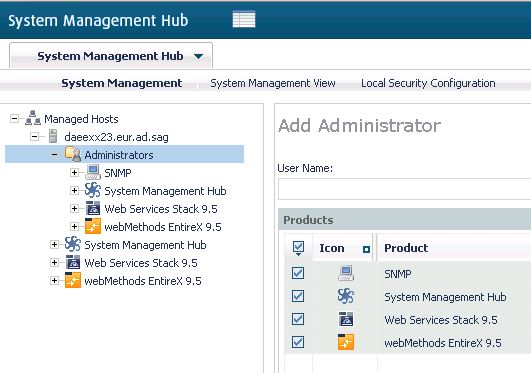Click SNMP text in Product column
531x373 pixels.
click(x=398, y=274)
